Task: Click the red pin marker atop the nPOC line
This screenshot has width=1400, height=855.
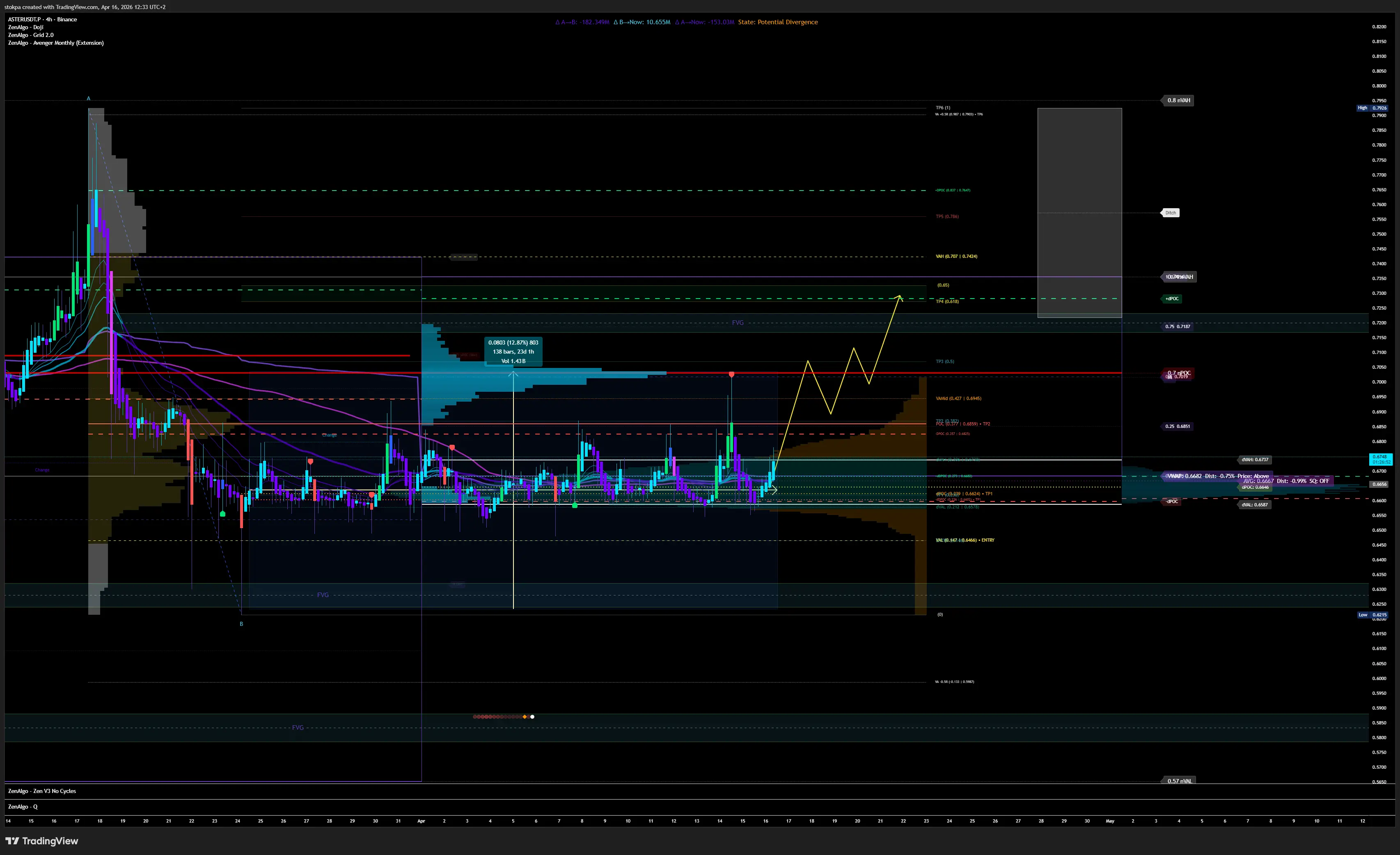Action: coord(731,374)
